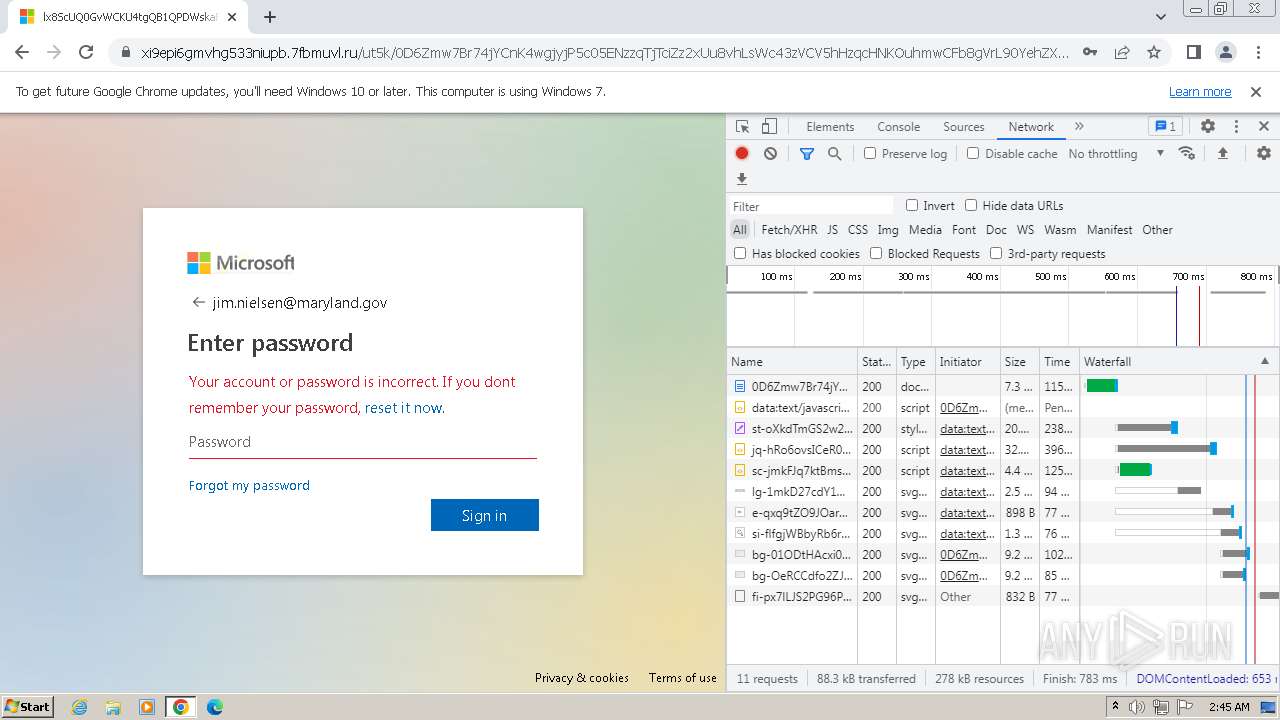
Task: Open Privacy & cookies link
Action: coord(582,677)
